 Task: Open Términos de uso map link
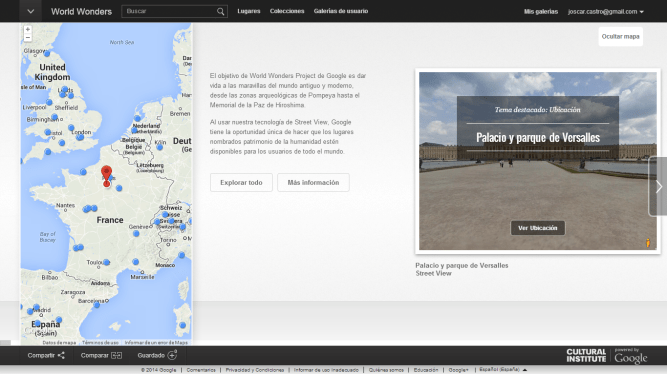[x=100, y=343]
